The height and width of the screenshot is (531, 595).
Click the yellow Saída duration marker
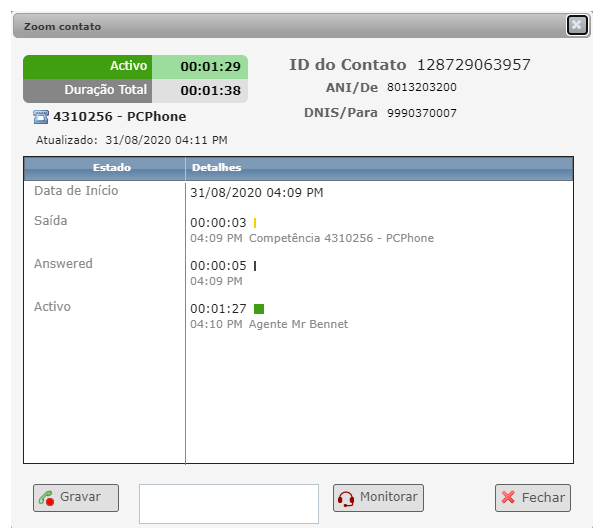[255, 223]
